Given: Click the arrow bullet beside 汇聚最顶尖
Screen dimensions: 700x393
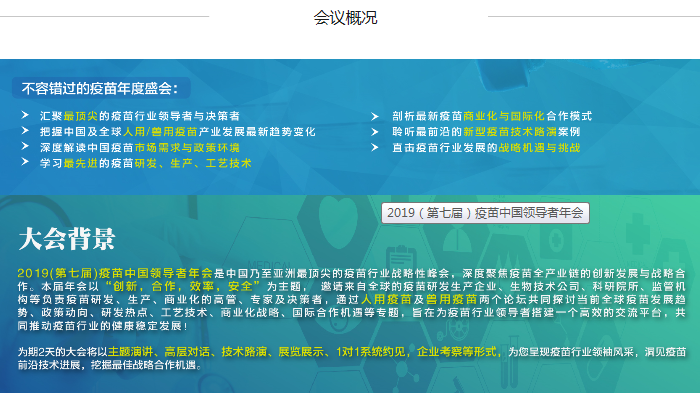Looking at the screenshot, I should tap(25, 115).
